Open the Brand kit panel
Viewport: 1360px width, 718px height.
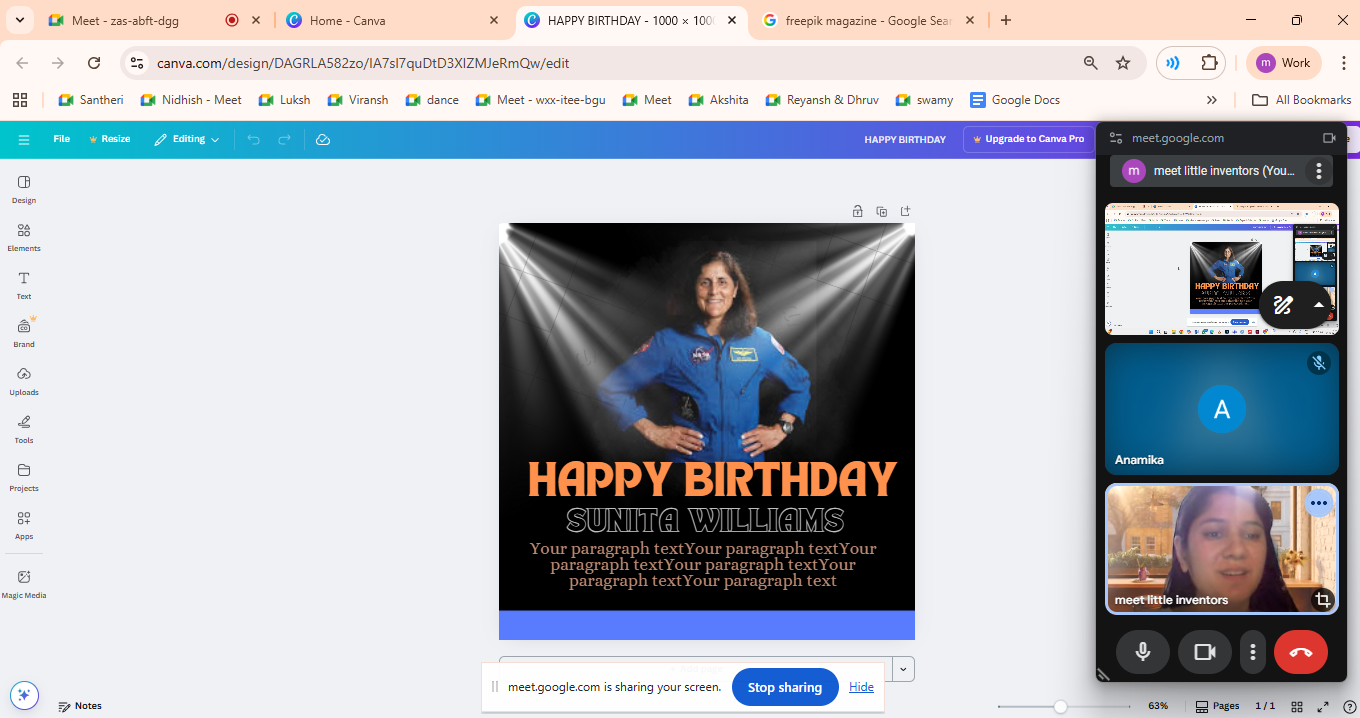[x=24, y=332]
